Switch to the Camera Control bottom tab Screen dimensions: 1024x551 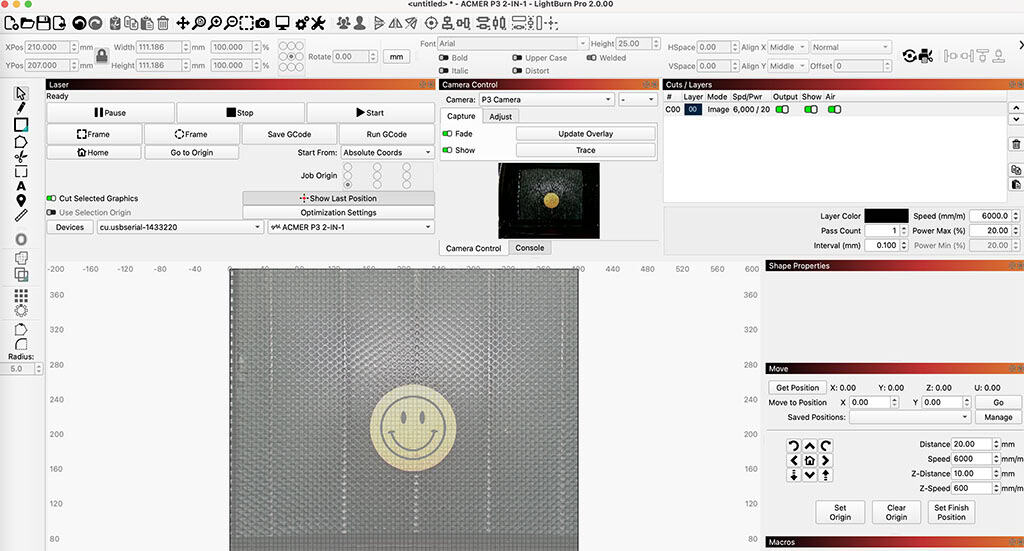click(473, 248)
